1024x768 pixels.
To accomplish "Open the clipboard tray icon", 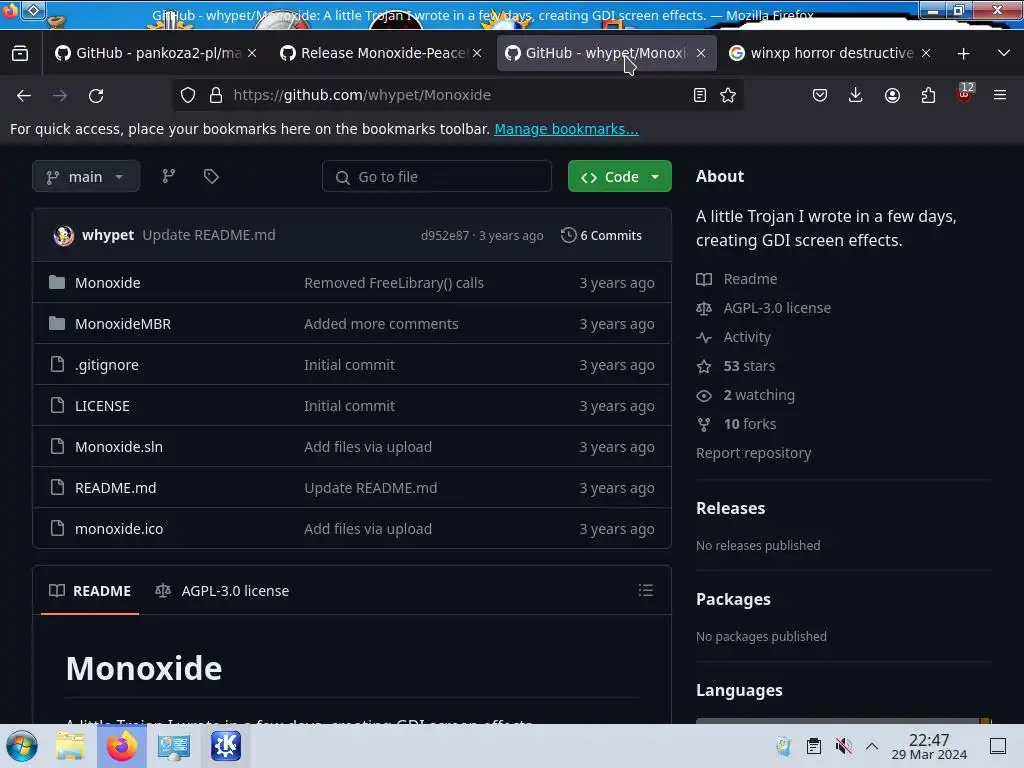I will [814, 746].
